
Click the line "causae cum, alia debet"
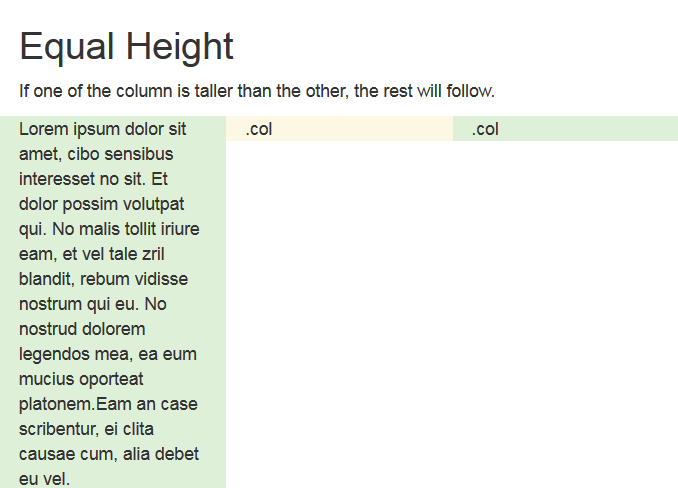[x=109, y=454]
